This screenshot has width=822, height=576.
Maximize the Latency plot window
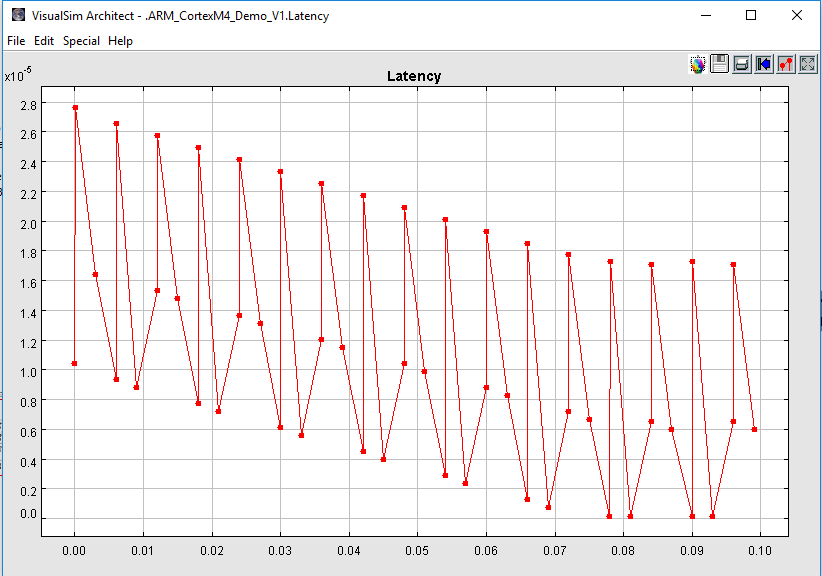point(751,16)
